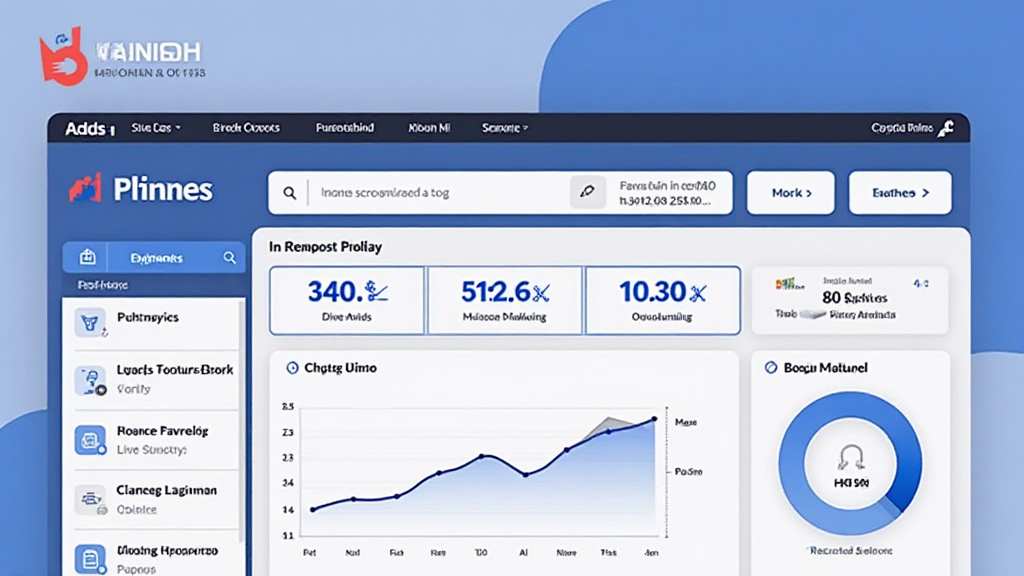This screenshot has width=1024, height=576.
Task: Open the Slue Cas dropdown in the top nav
Action: [156, 128]
